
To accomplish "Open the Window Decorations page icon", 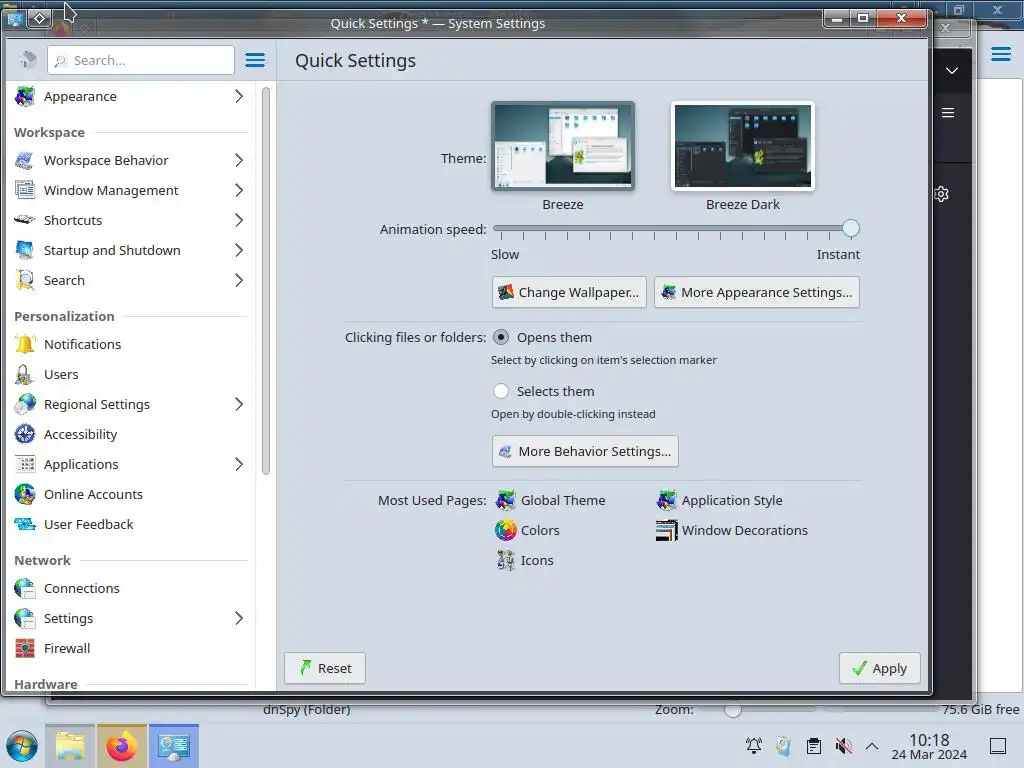I will pyautogui.click(x=666, y=530).
